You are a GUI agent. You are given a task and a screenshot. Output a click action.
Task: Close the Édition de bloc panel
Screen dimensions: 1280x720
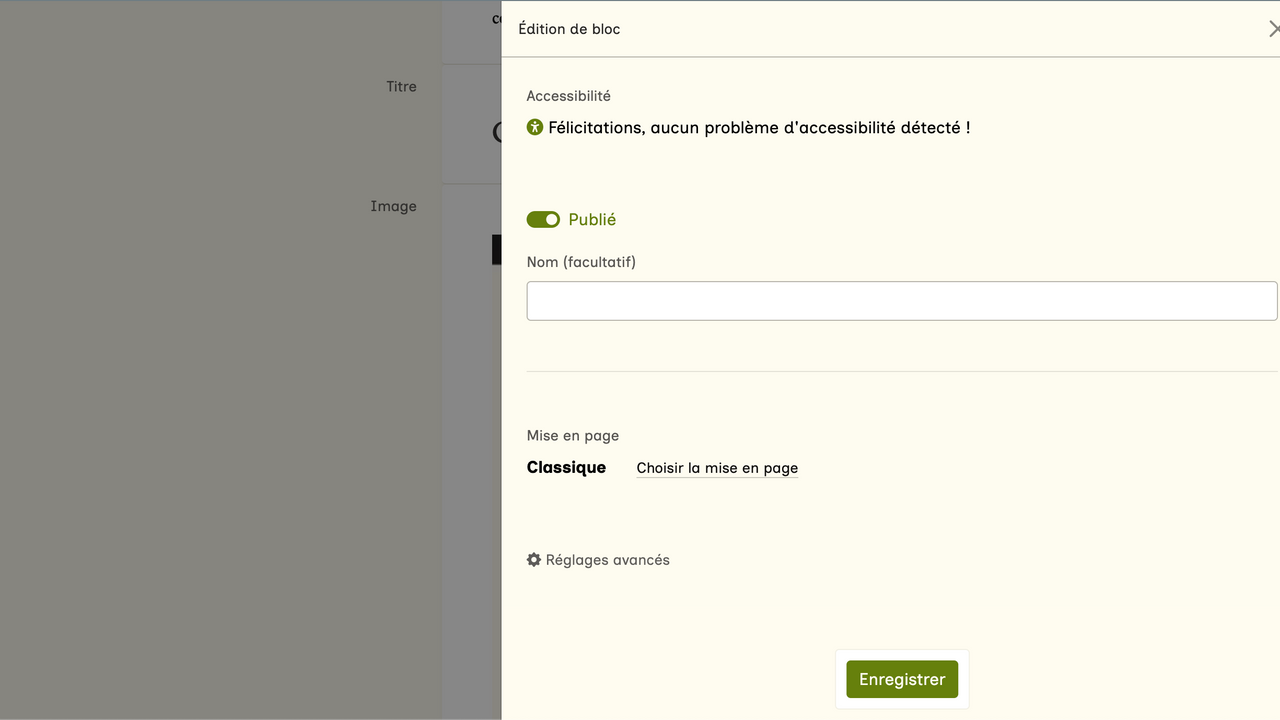pos(1273,29)
